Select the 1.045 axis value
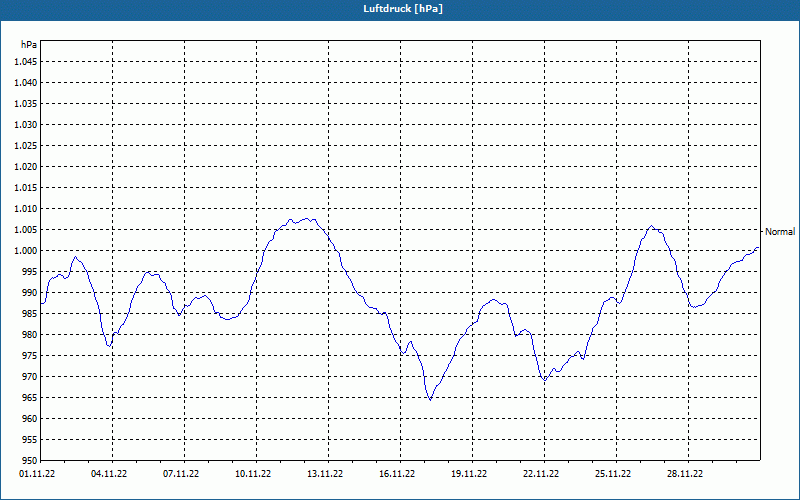 pyautogui.click(x=26, y=62)
